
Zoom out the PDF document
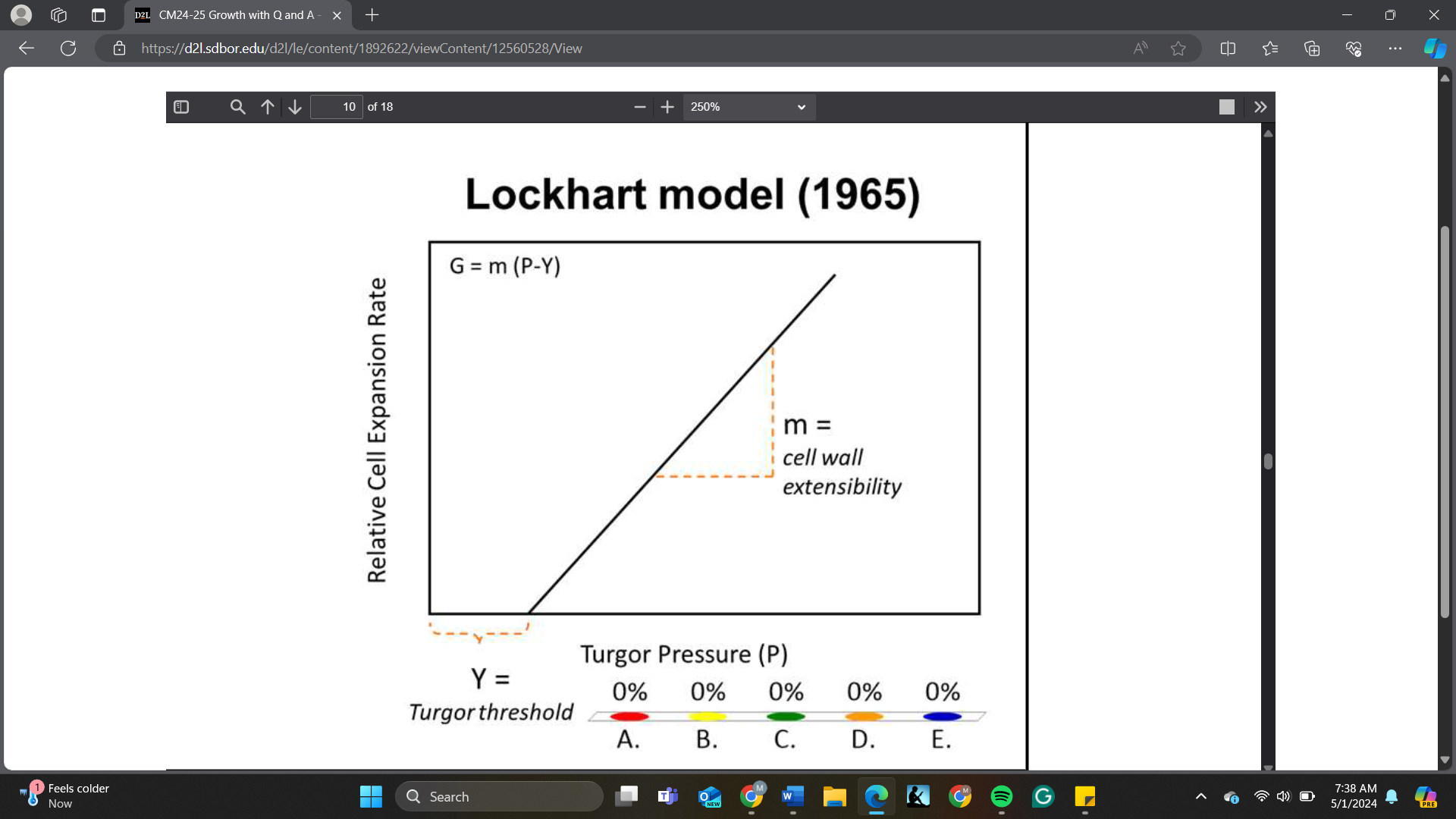tap(639, 107)
